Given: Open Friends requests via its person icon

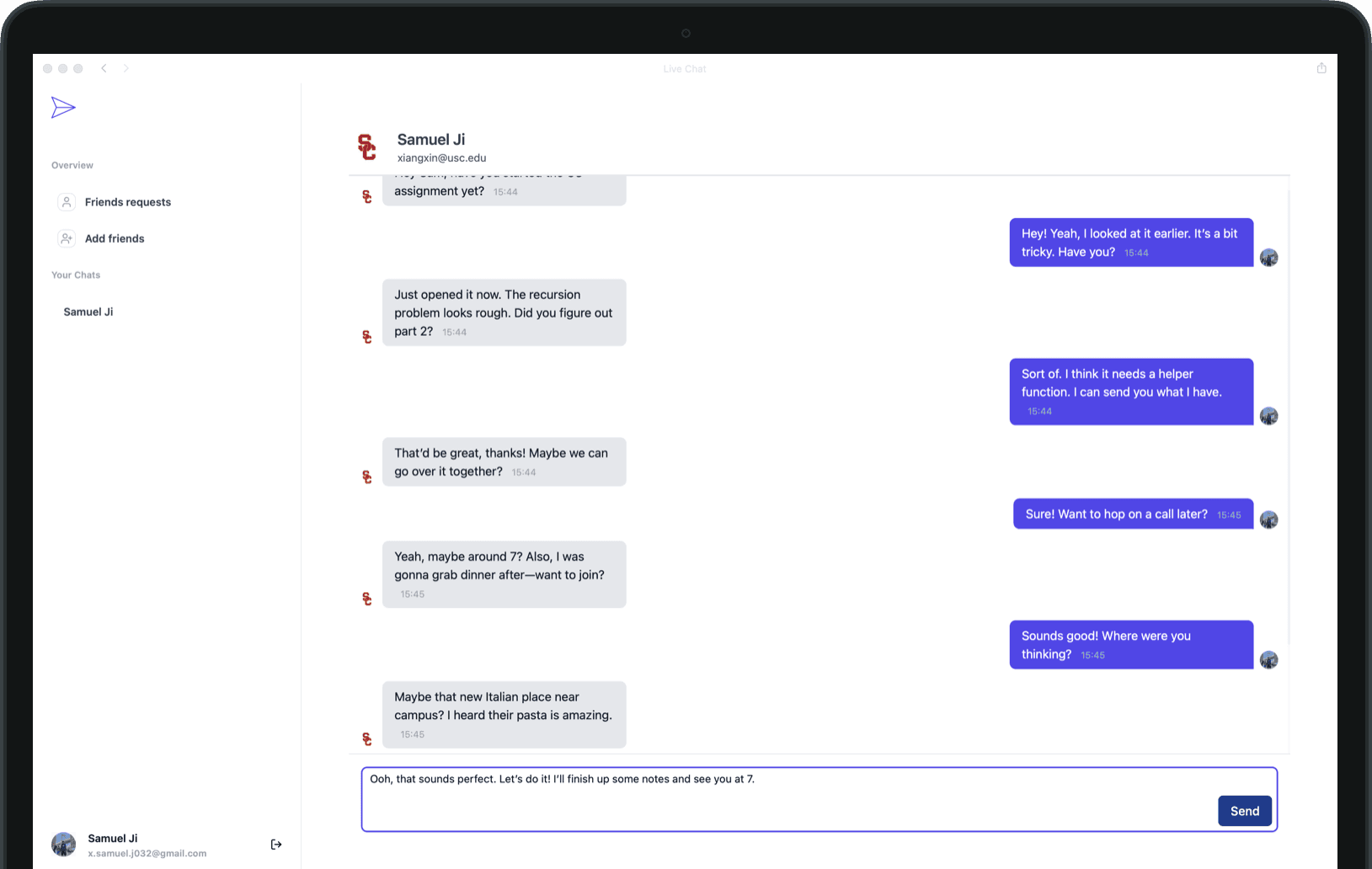Looking at the screenshot, I should click(66, 201).
